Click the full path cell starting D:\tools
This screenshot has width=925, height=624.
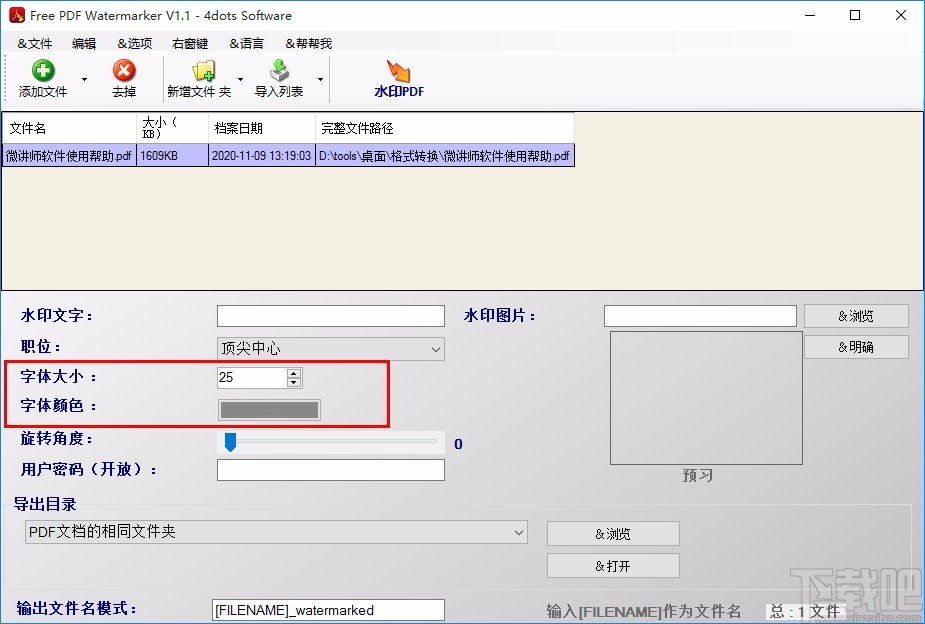click(445, 156)
